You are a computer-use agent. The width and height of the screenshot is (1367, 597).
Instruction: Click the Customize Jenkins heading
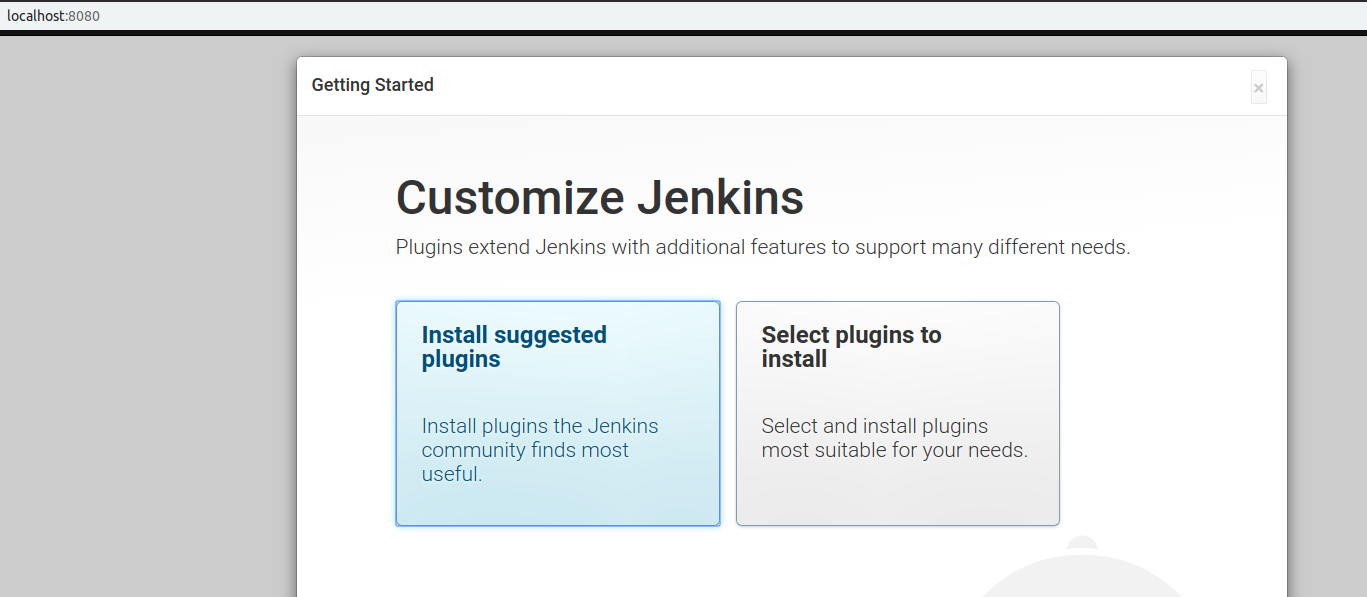(600, 197)
